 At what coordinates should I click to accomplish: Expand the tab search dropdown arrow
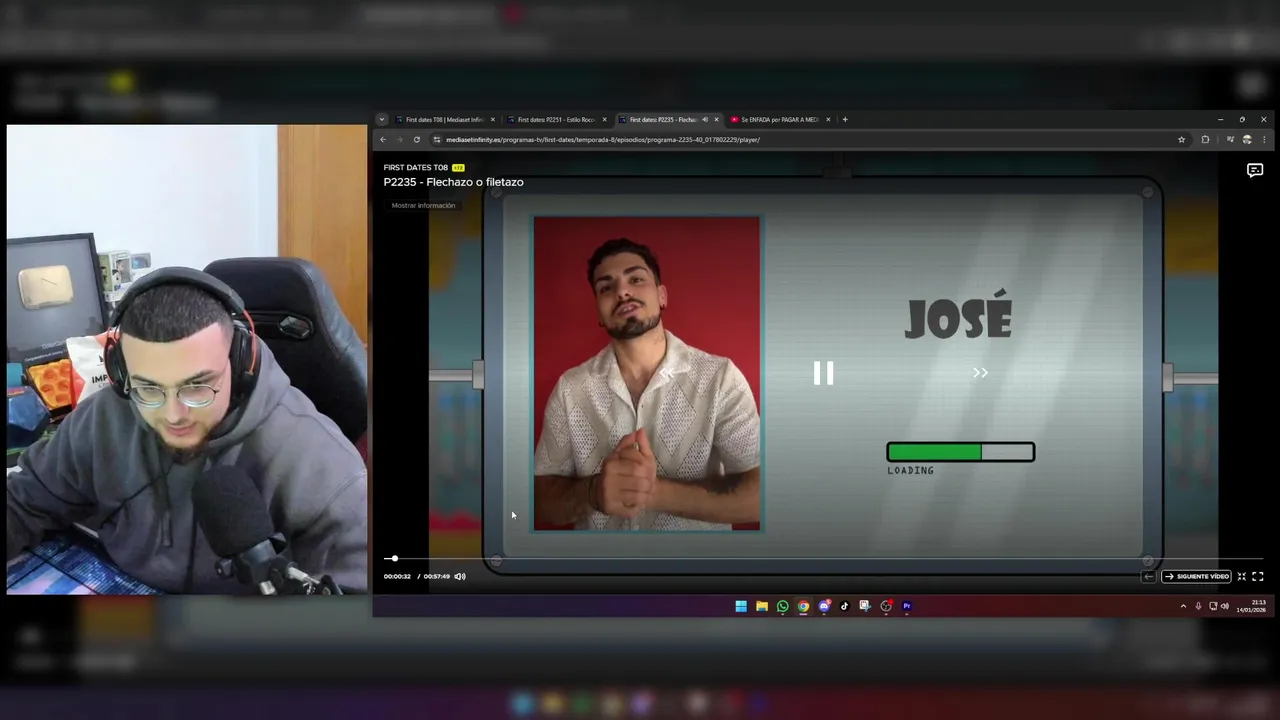(381, 119)
